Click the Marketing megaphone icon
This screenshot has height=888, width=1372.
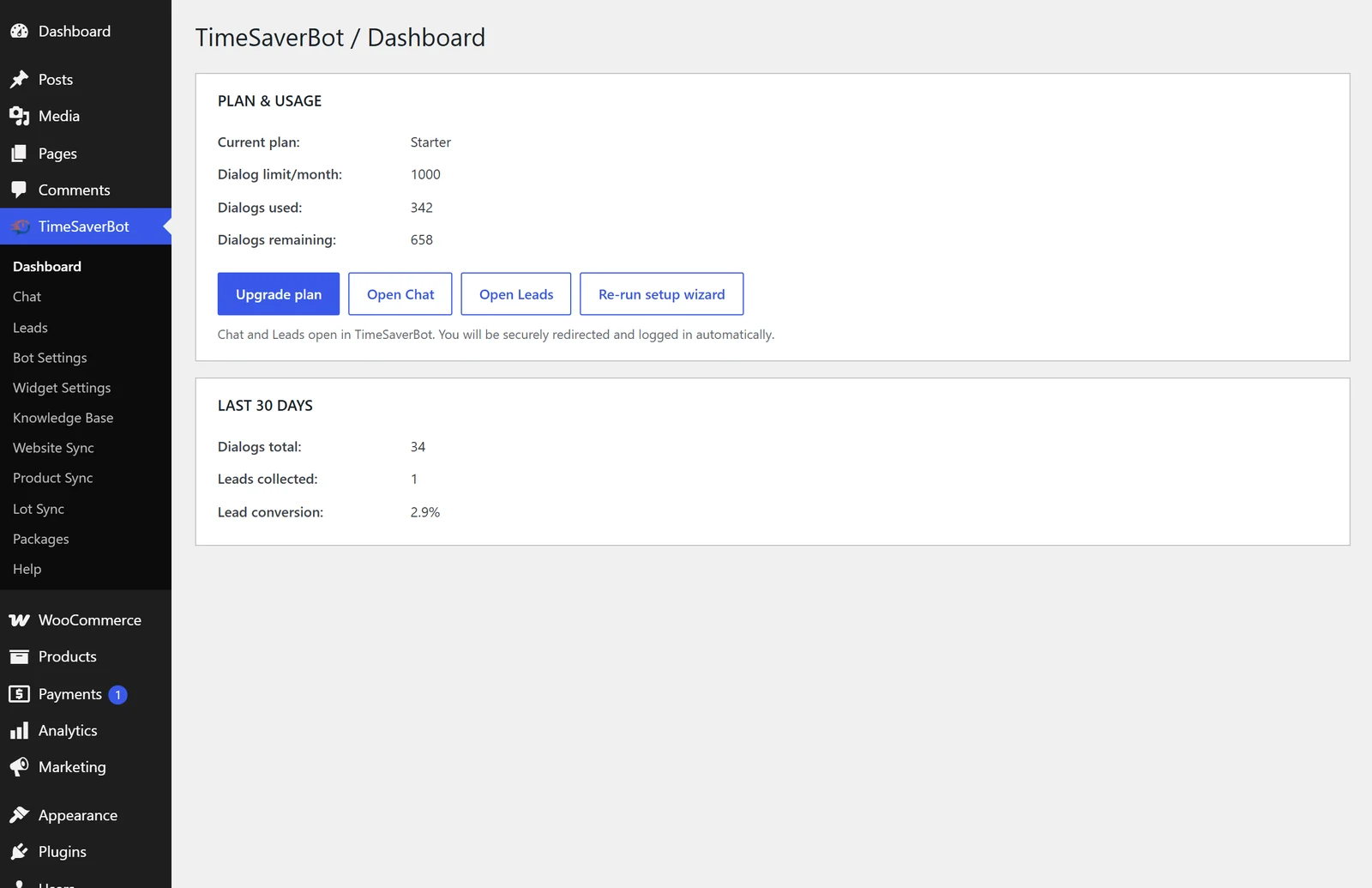pos(19,766)
